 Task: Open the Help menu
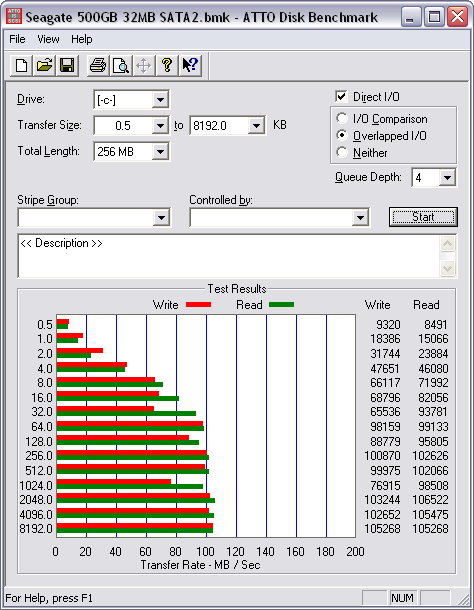coord(82,39)
